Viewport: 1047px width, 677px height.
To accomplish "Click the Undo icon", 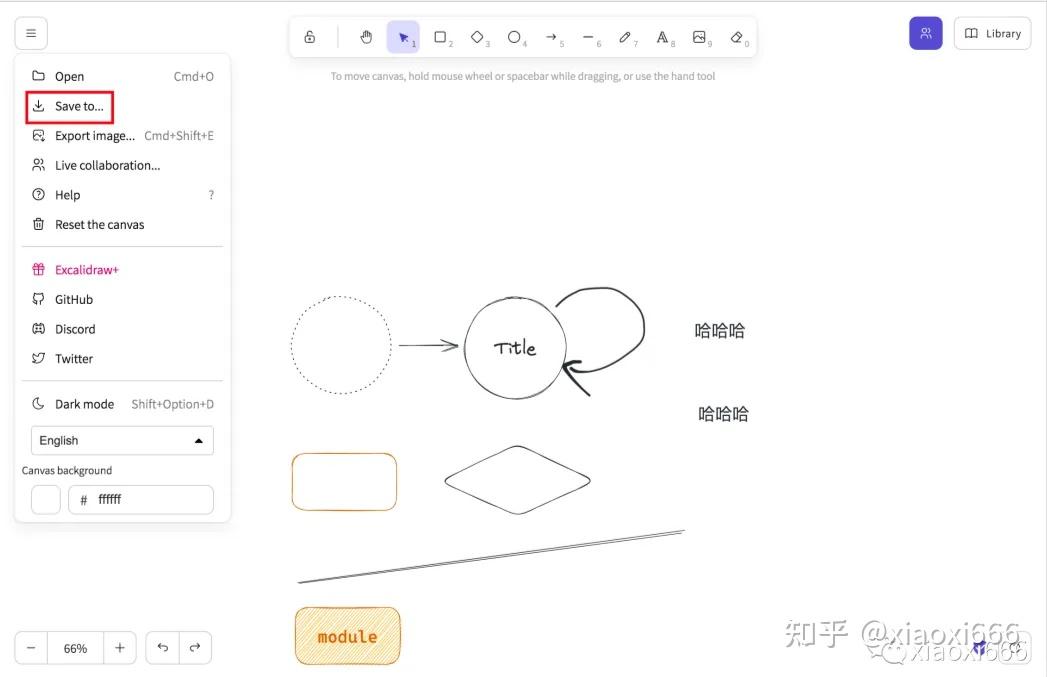I will 162,648.
